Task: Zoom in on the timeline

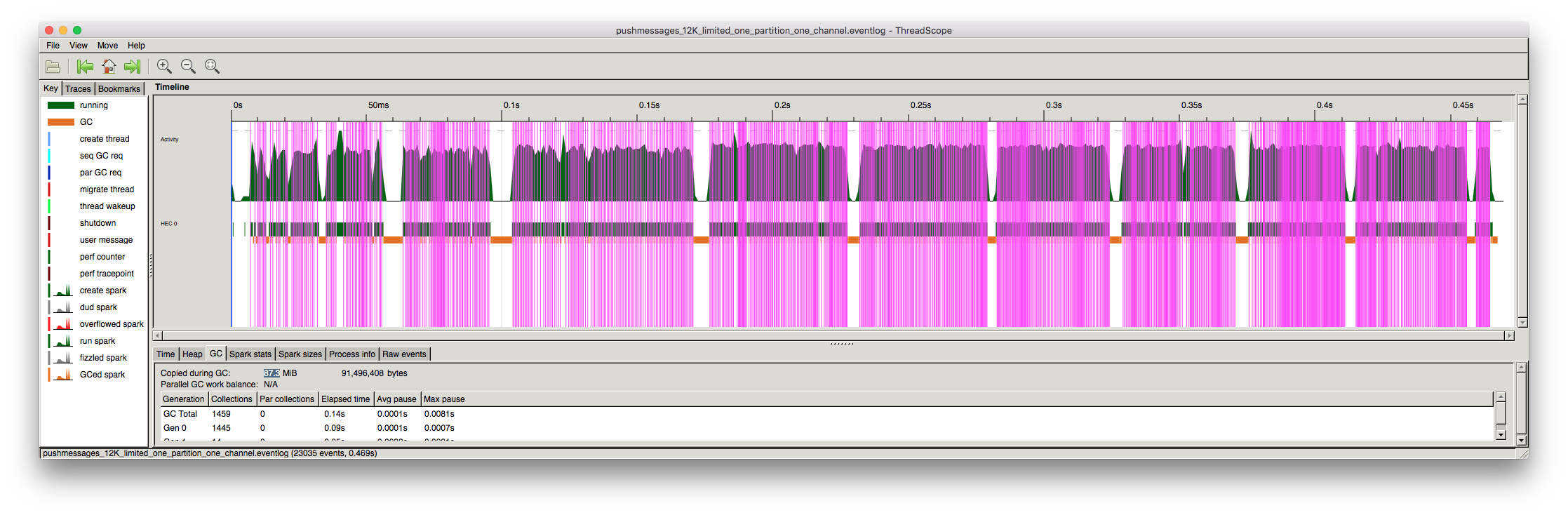Action: (x=164, y=67)
